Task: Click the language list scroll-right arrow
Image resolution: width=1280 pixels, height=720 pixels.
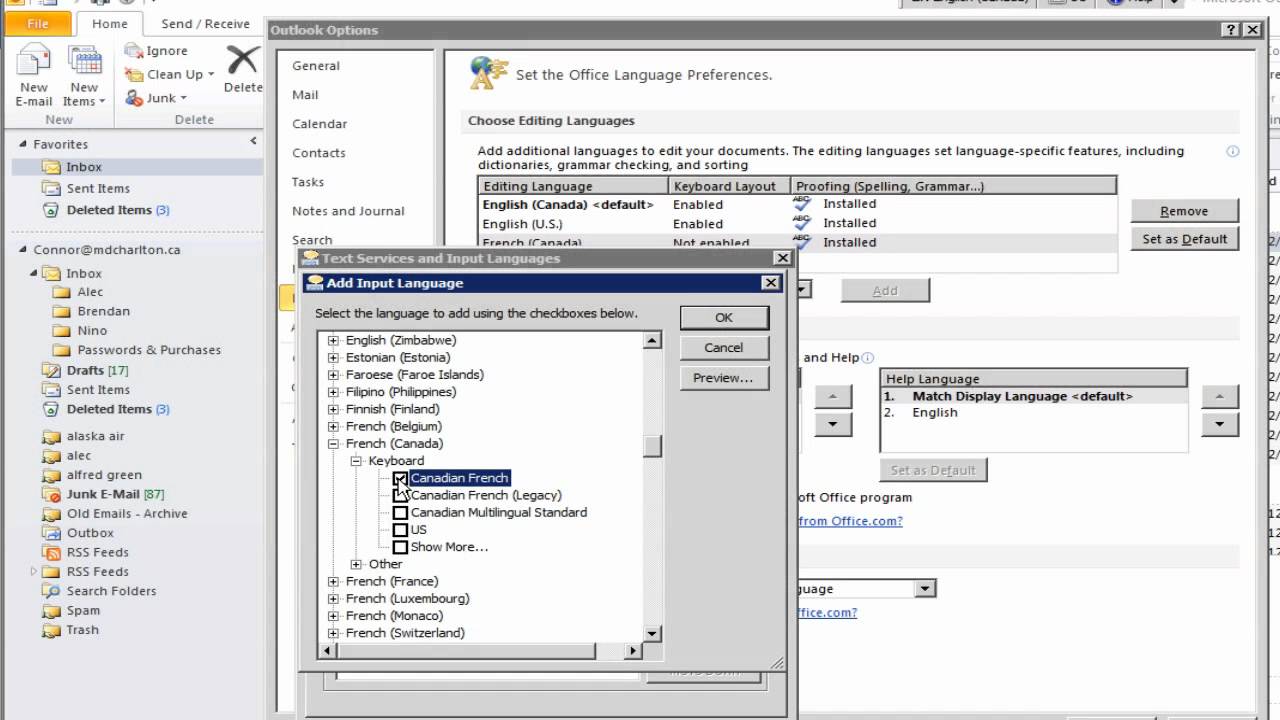Action: [632, 651]
